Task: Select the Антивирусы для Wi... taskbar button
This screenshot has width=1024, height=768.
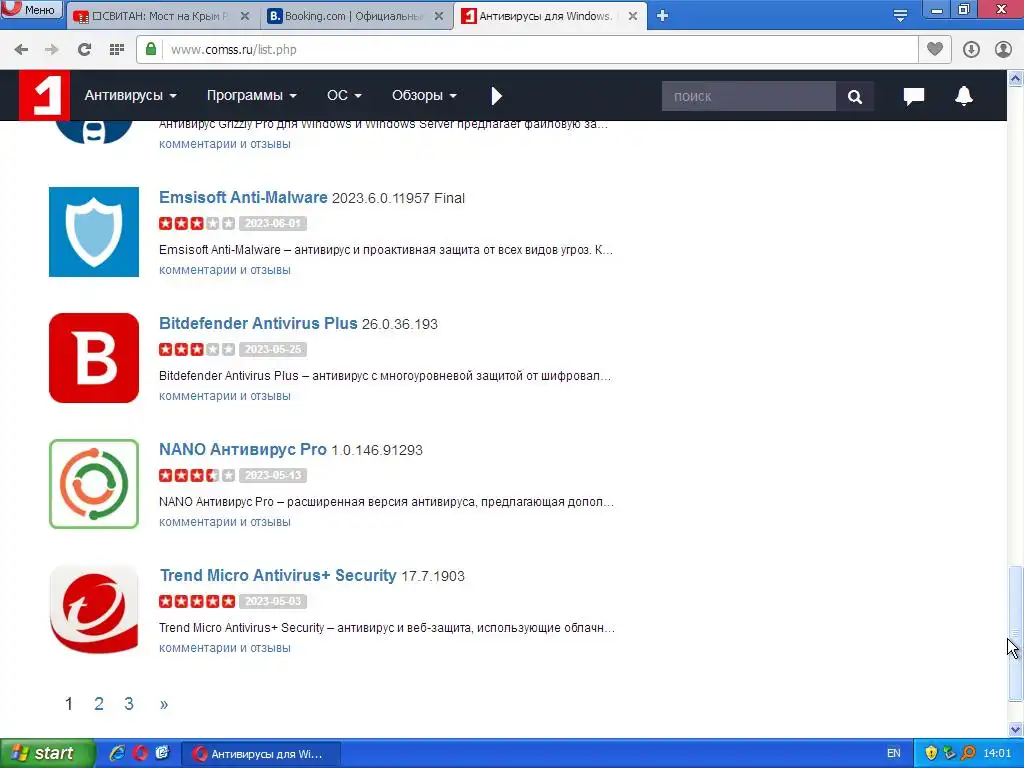Action: click(260, 754)
